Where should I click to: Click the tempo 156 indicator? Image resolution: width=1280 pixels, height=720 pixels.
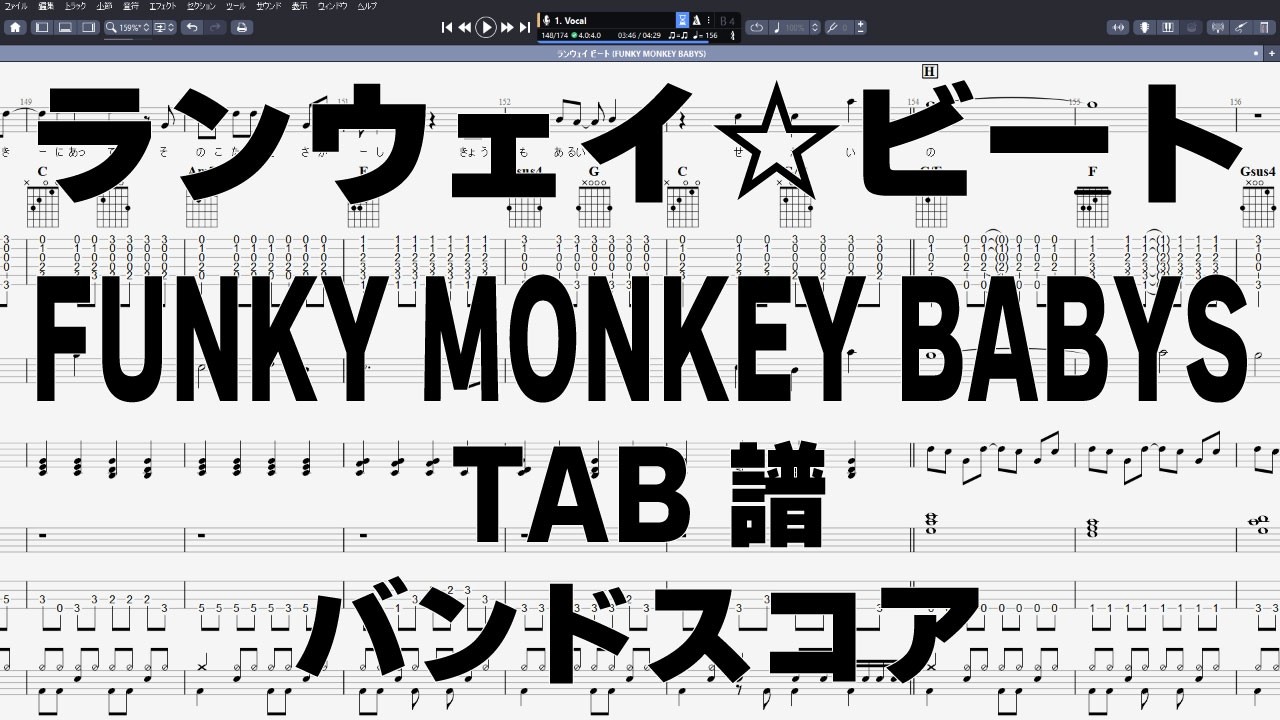(707, 35)
